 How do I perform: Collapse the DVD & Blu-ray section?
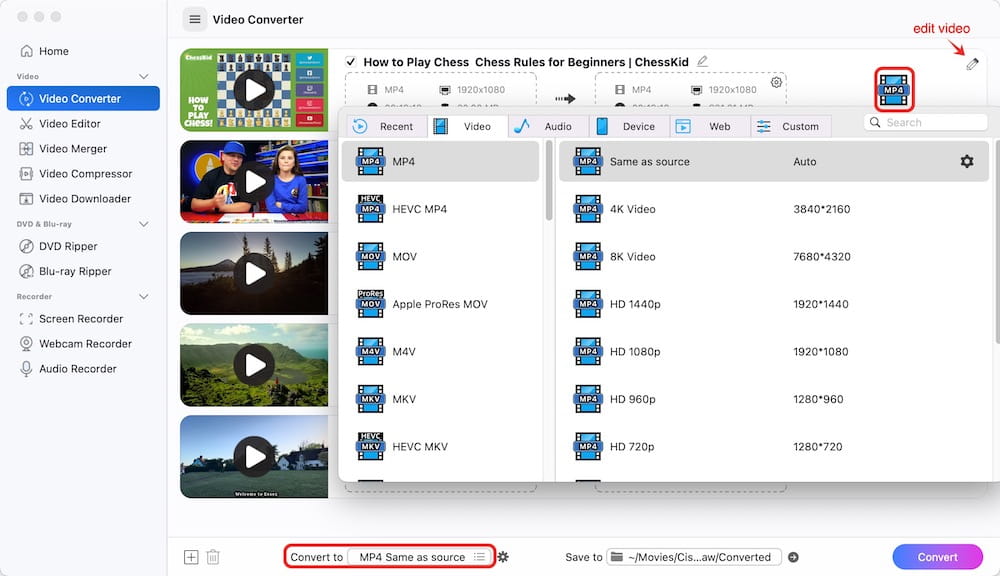(x=143, y=224)
